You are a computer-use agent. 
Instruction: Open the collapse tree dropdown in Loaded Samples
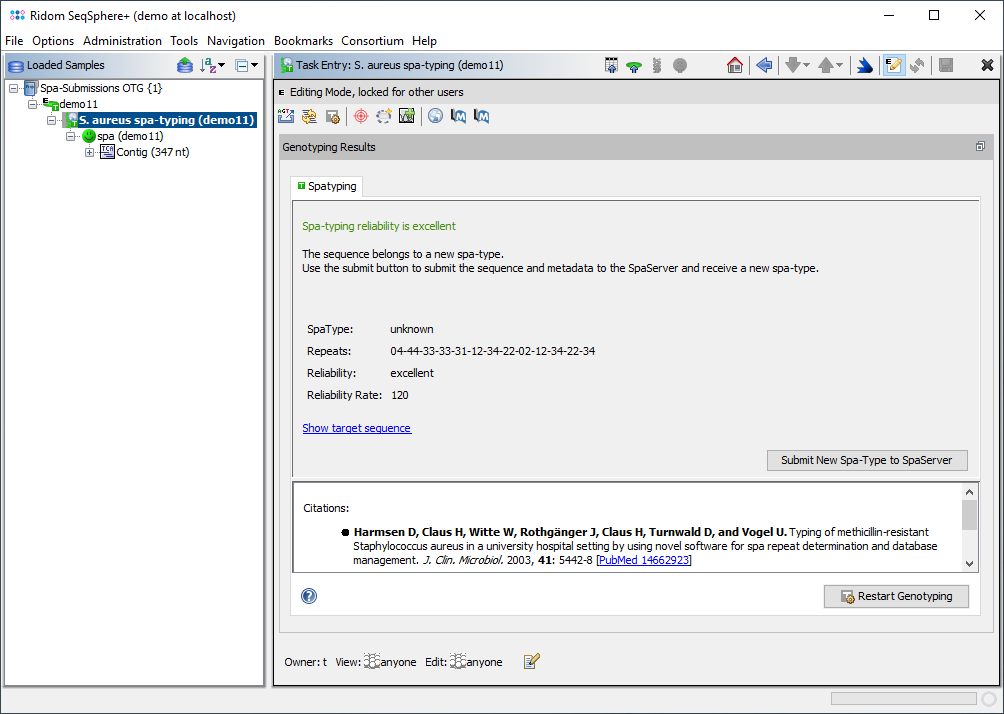[x=246, y=65]
